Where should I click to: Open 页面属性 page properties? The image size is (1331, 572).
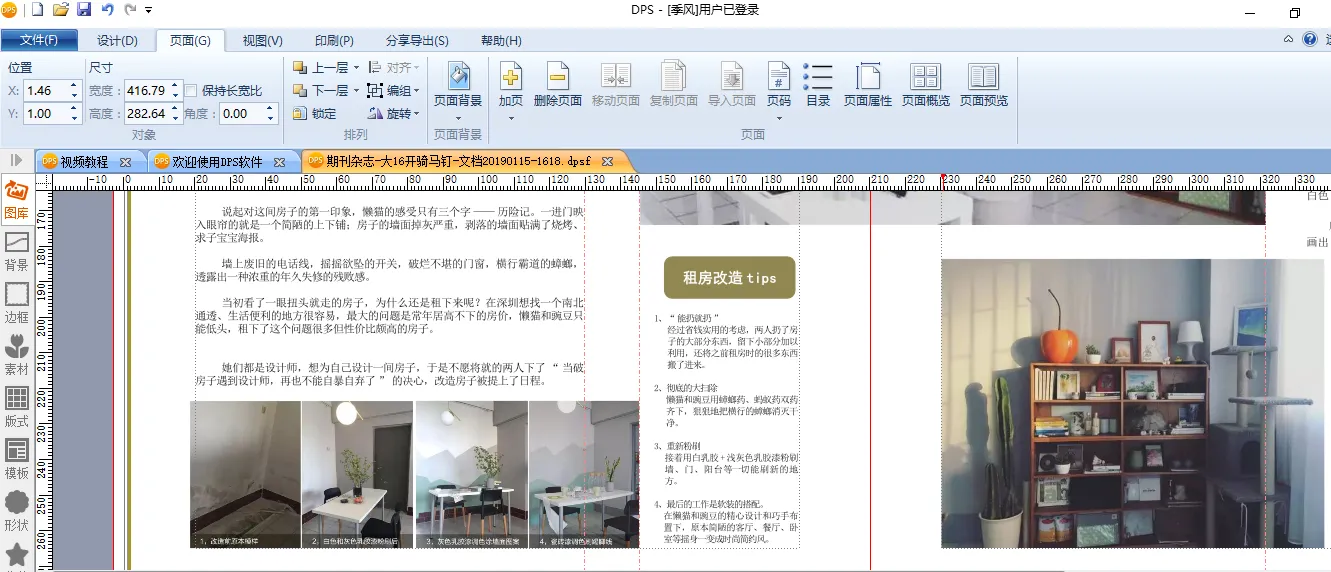[867, 85]
